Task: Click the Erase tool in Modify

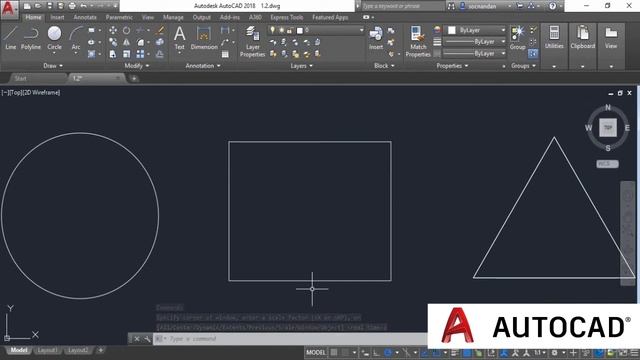Action: click(160, 30)
